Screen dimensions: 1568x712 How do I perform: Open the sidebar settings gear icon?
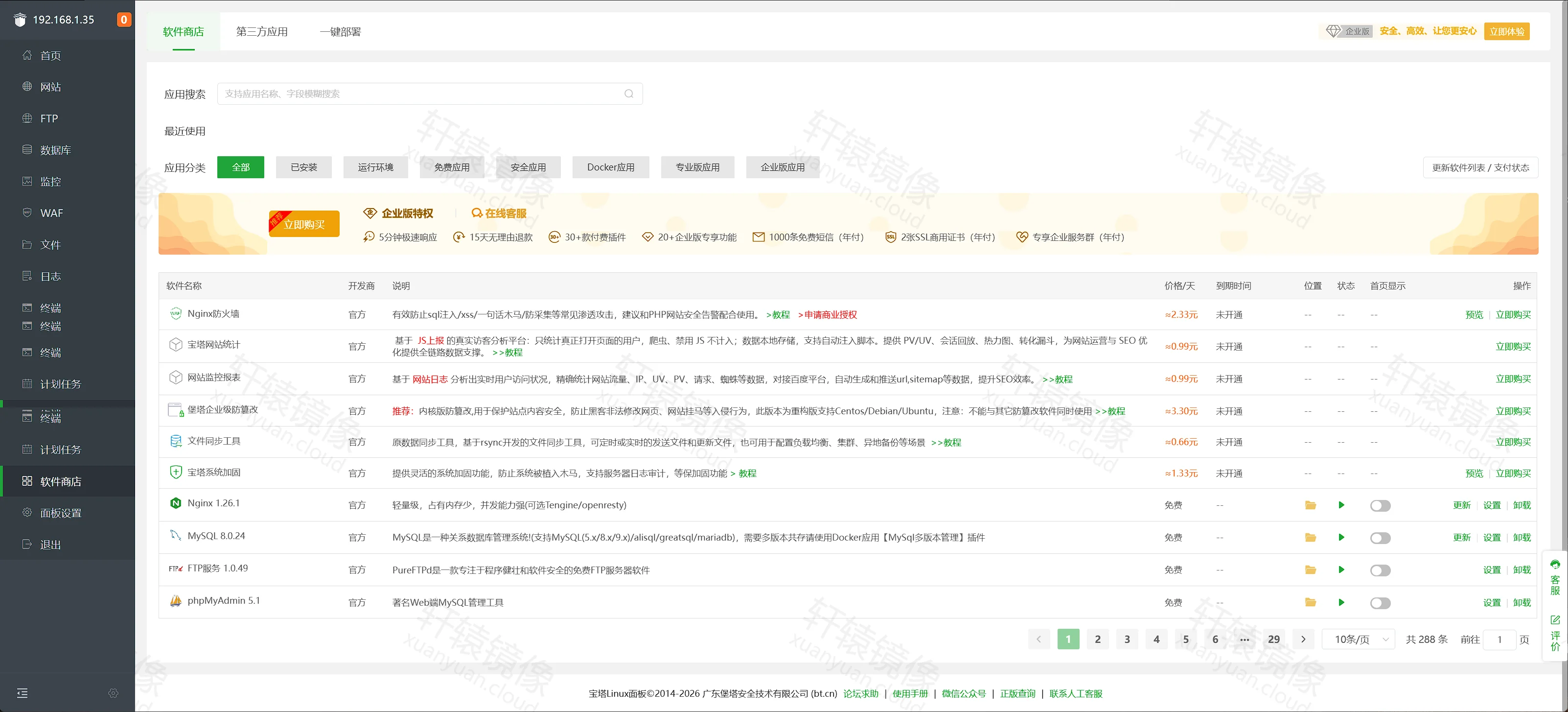point(113,692)
